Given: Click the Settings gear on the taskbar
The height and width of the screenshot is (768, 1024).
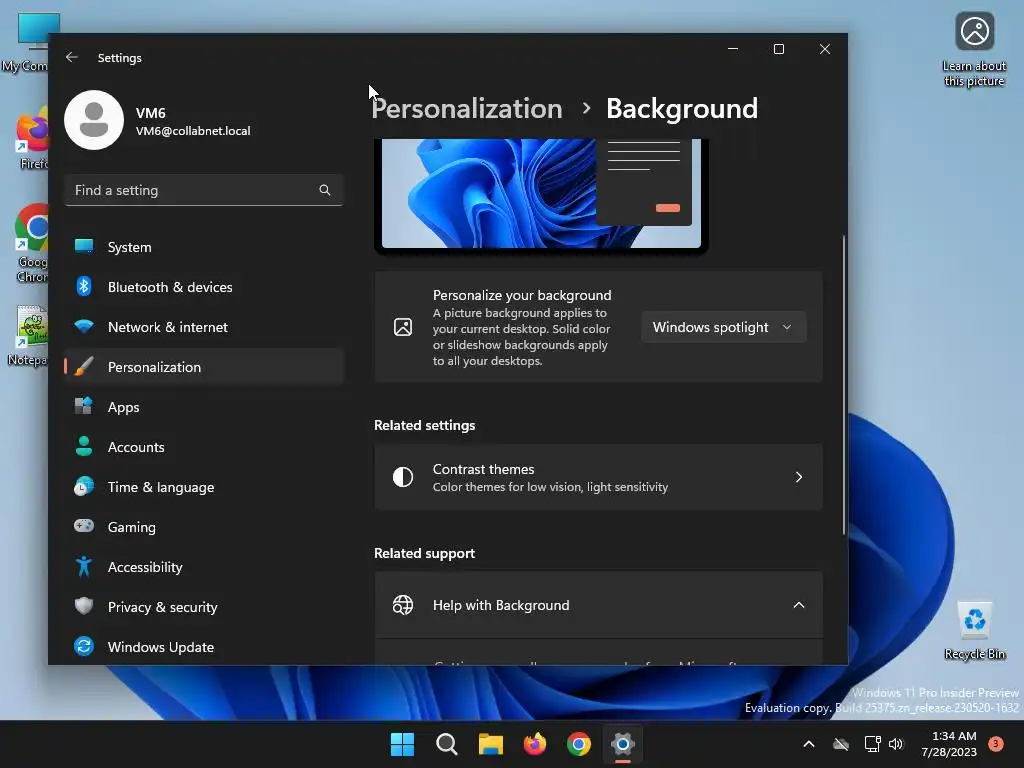Looking at the screenshot, I should click(623, 744).
